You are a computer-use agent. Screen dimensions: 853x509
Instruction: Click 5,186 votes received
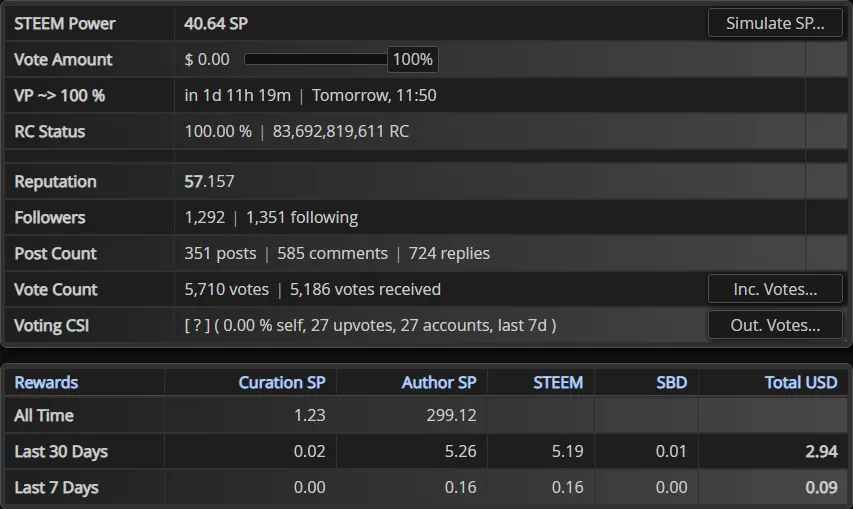(x=366, y=289)
